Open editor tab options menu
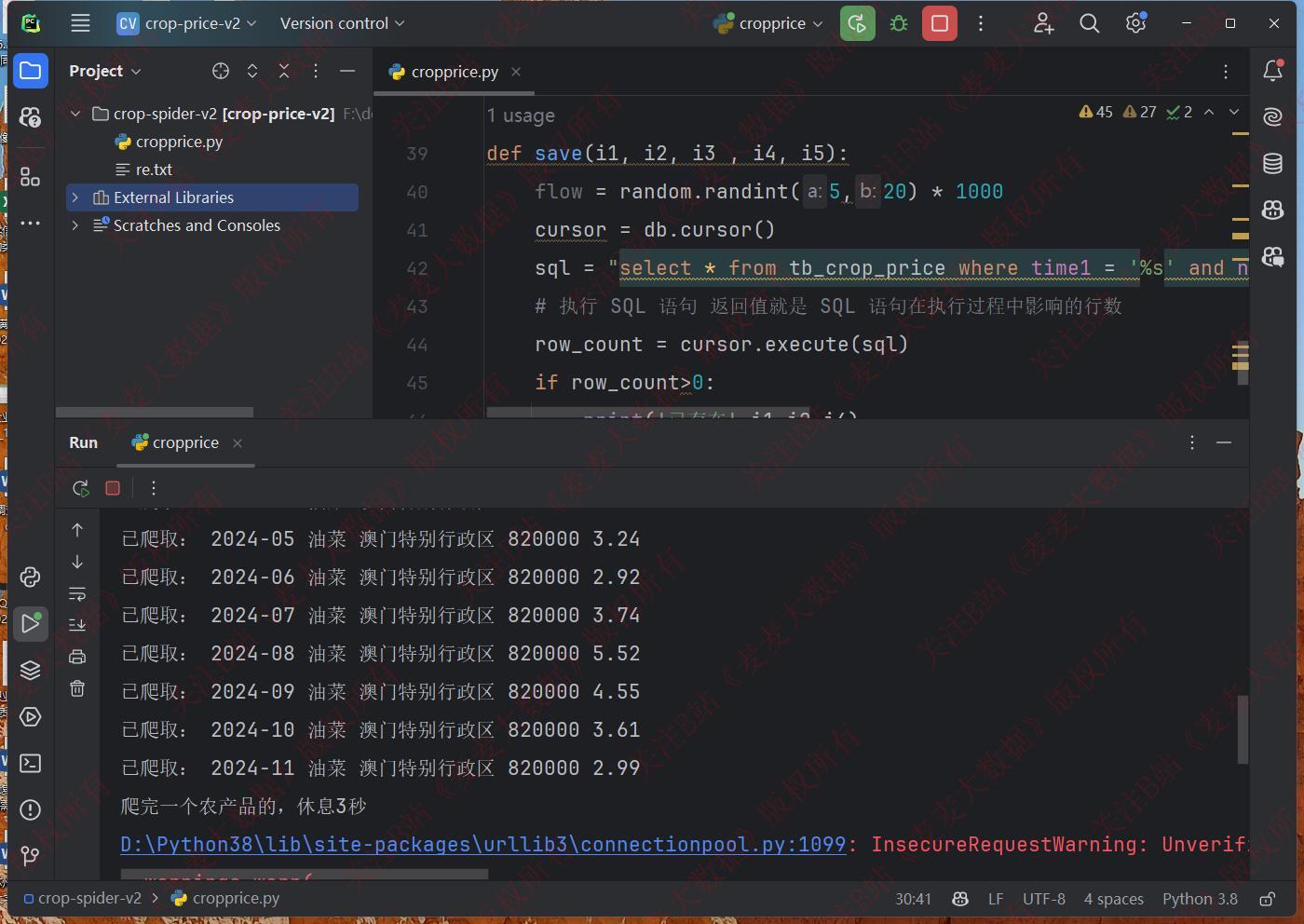 point(1226,72)
